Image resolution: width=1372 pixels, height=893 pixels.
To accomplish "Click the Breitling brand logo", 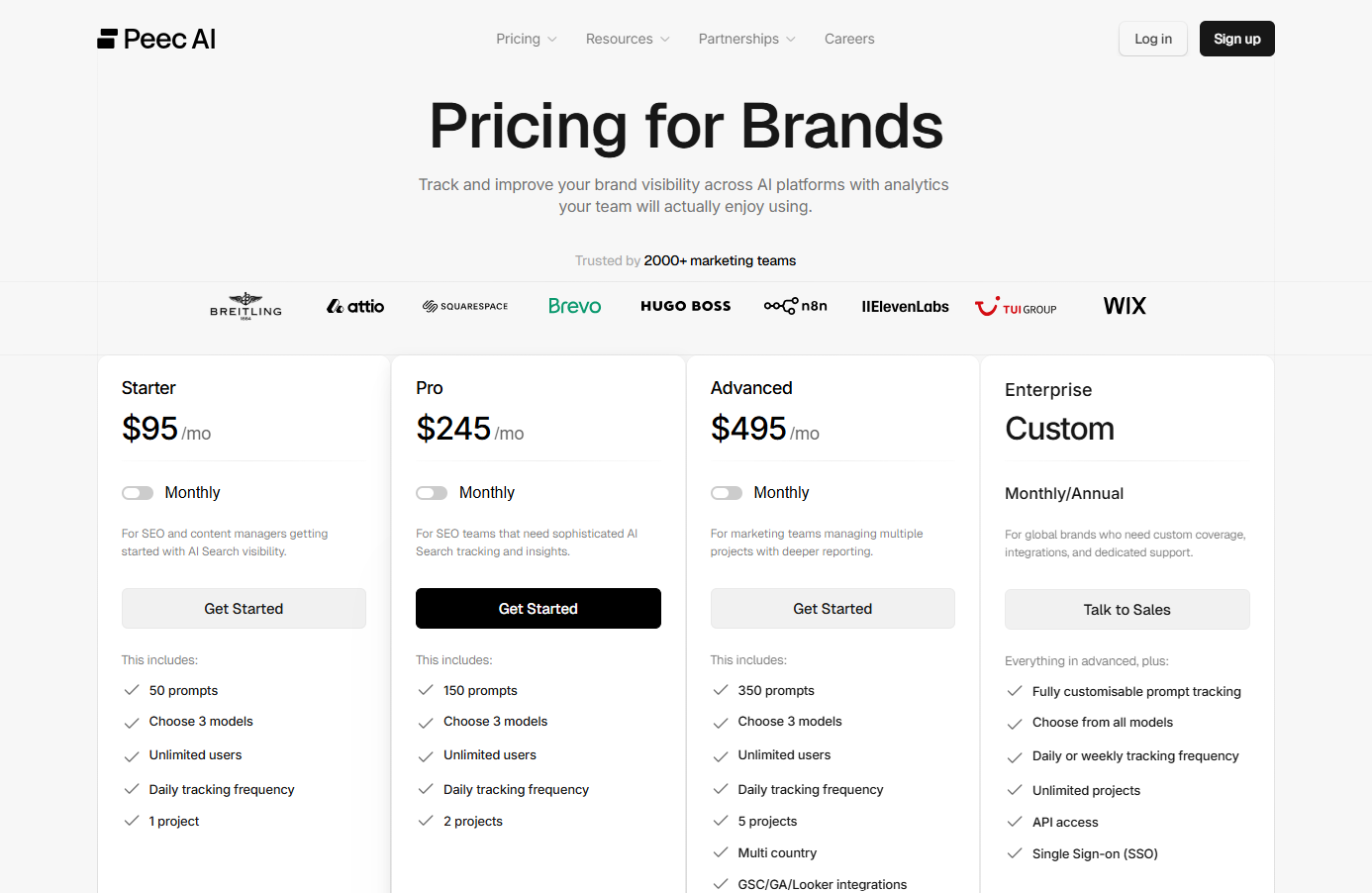I will click(x=245, y=306).
